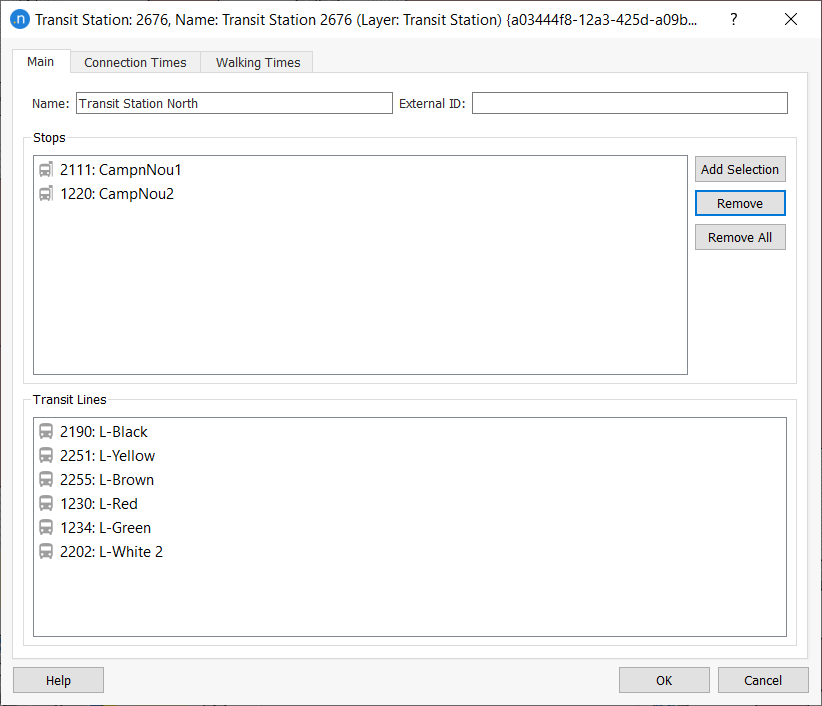Cancel the transit station dialog
The width and height of the screenshot is (822, 706).
[x=763, y=680]
